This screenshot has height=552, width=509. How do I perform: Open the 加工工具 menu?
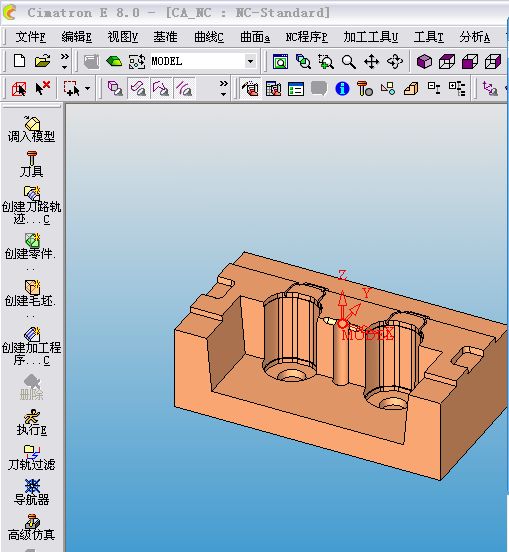(371, 37)
